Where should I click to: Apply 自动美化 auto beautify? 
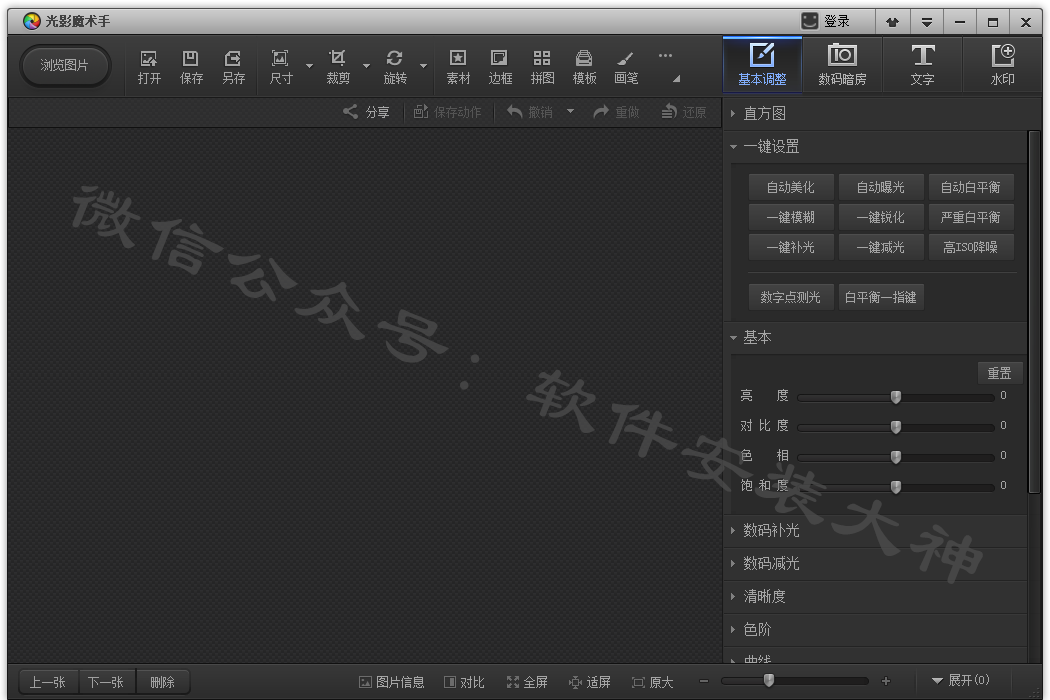pos(791,187)
